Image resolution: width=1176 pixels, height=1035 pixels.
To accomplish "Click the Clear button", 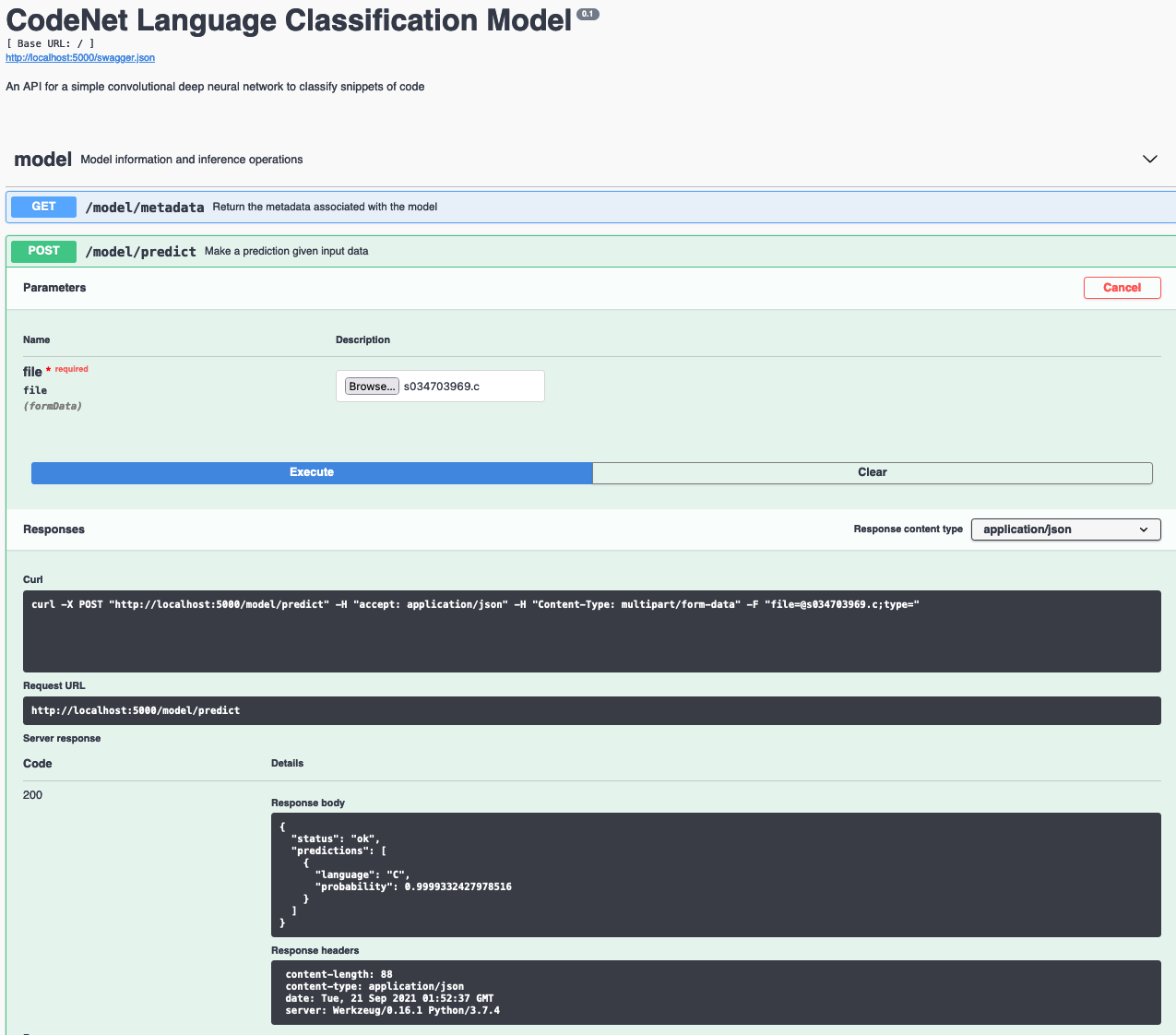I will tap(873, 472).
